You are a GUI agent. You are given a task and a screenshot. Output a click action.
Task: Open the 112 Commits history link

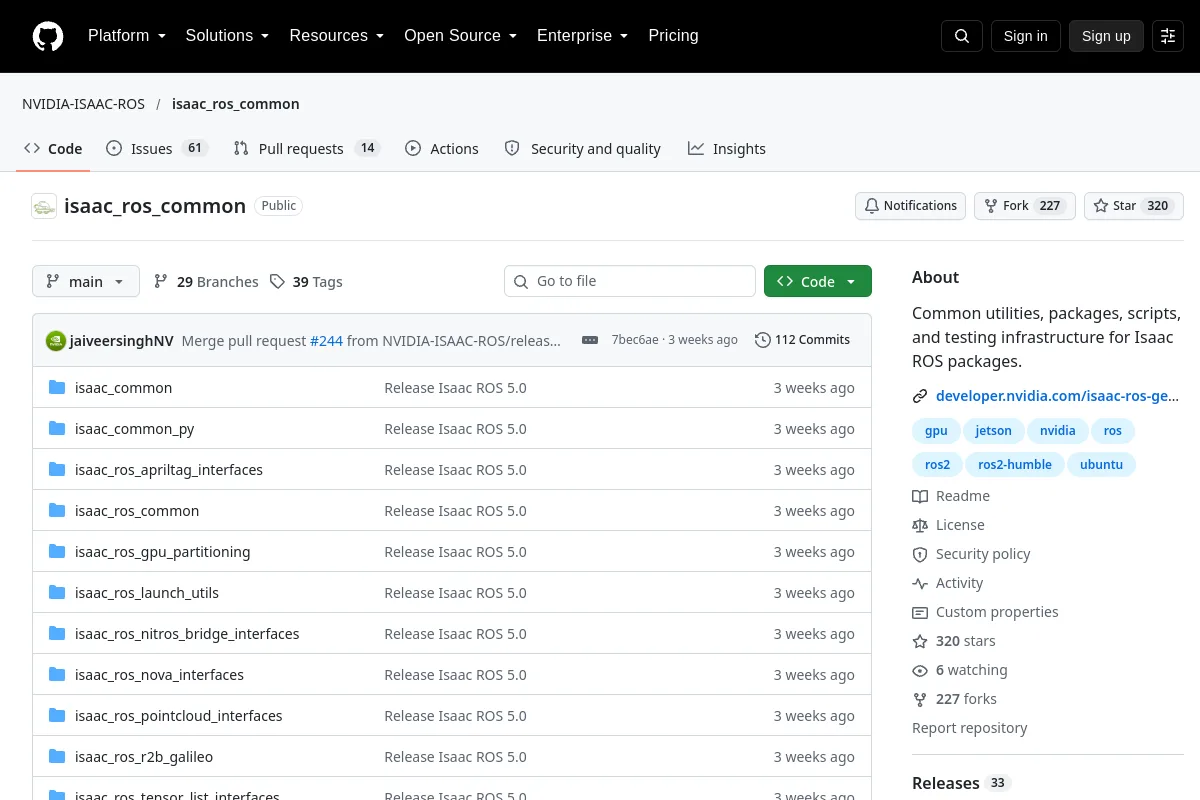tap(802, 340)
